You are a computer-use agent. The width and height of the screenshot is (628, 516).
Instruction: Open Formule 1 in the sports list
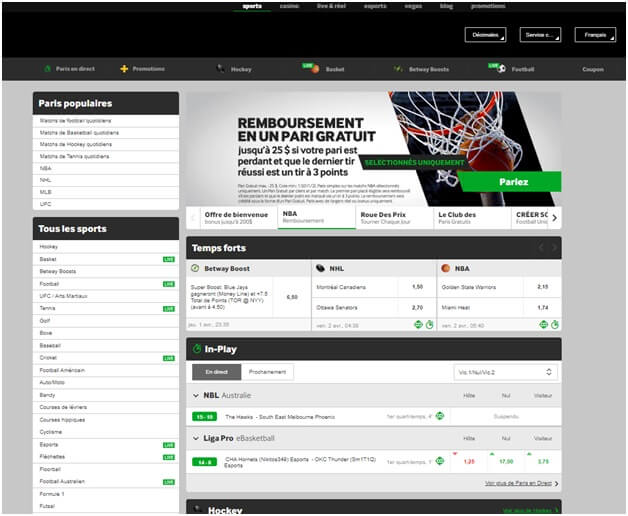pyautogui.click(x=106, y=494)
